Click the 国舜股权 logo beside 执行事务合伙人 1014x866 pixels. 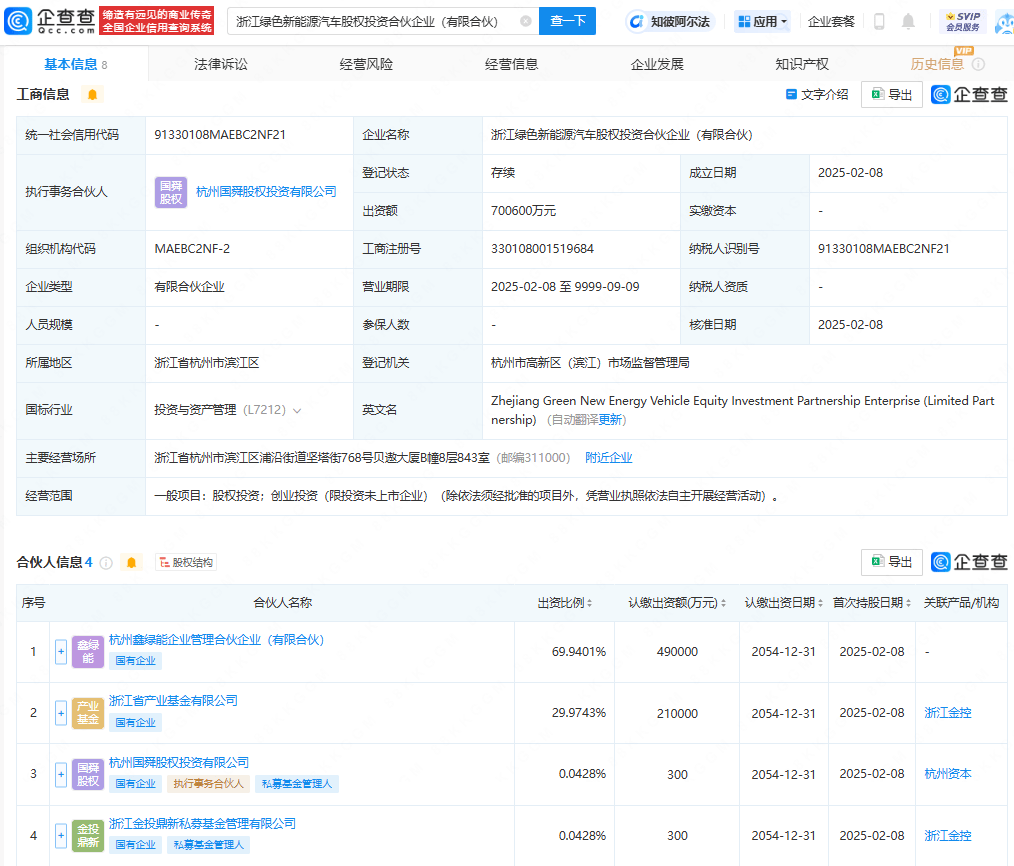171,192
